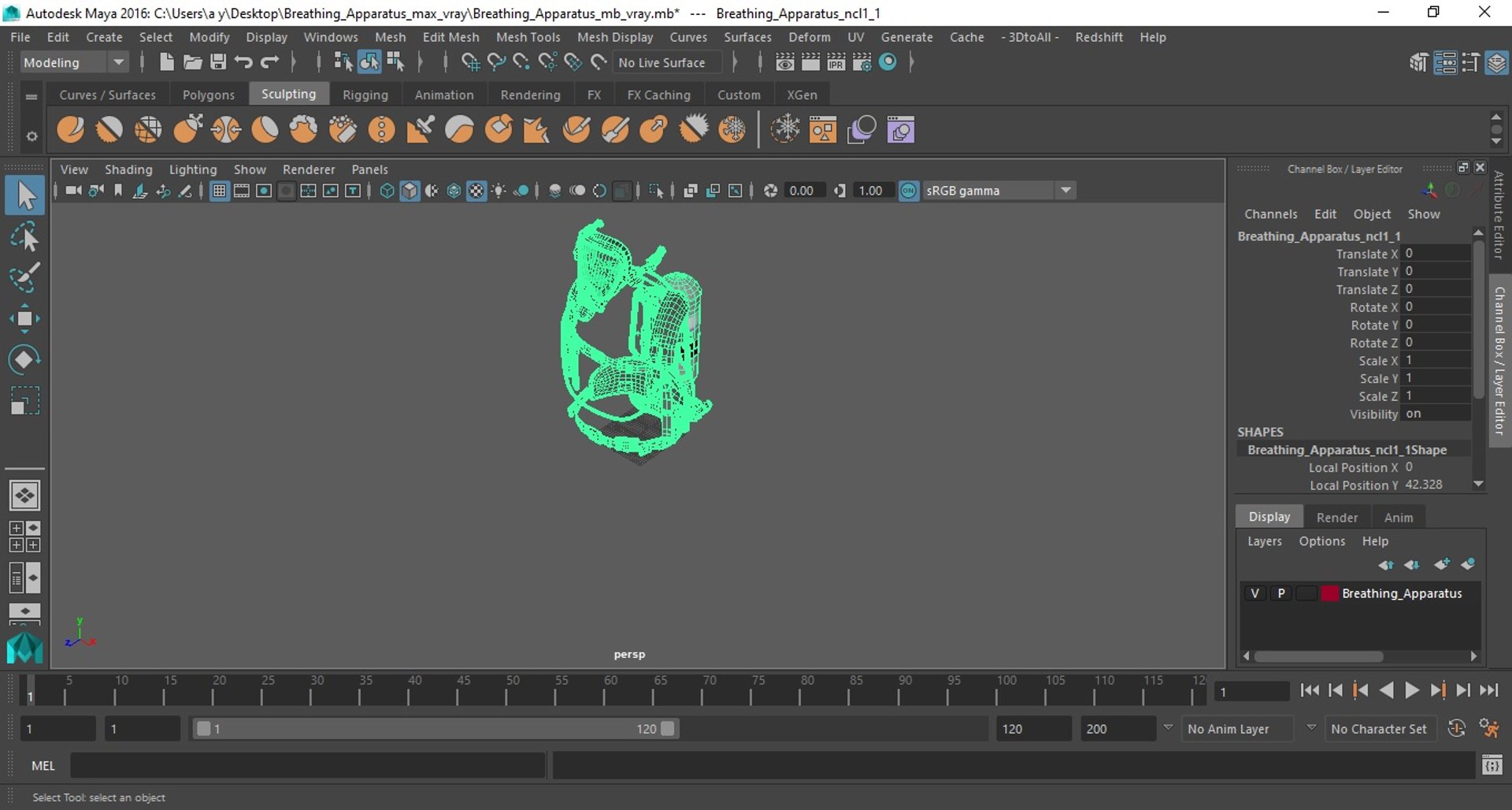
Task: Open the Modeling menu set dropdown
Action: pyautogui.click(x=73, y=62)
